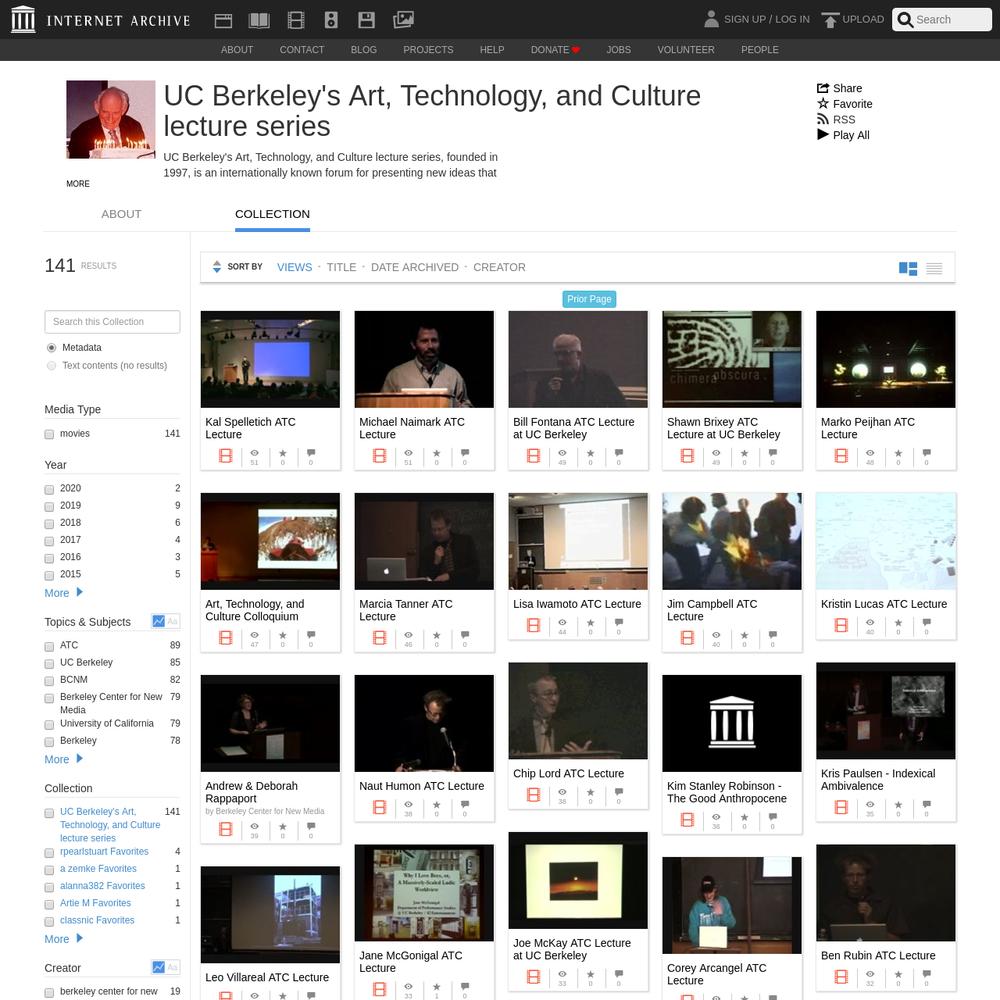The width and height of the screenshot is (1000, 1000).
Task: Open the Software floppy disk icon
Action: coord(367,20)
